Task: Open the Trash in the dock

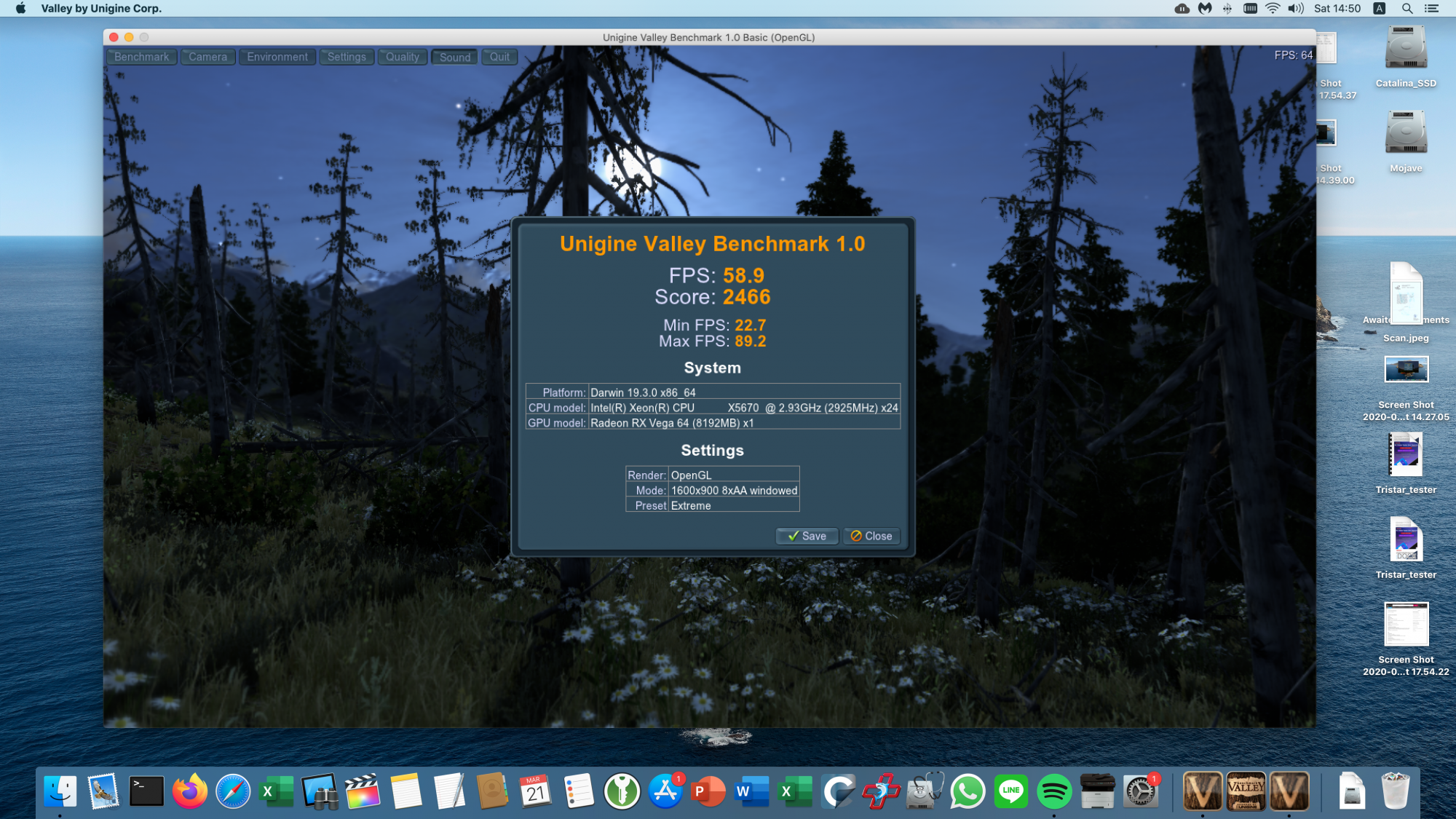Action: tap(1395, 791)
